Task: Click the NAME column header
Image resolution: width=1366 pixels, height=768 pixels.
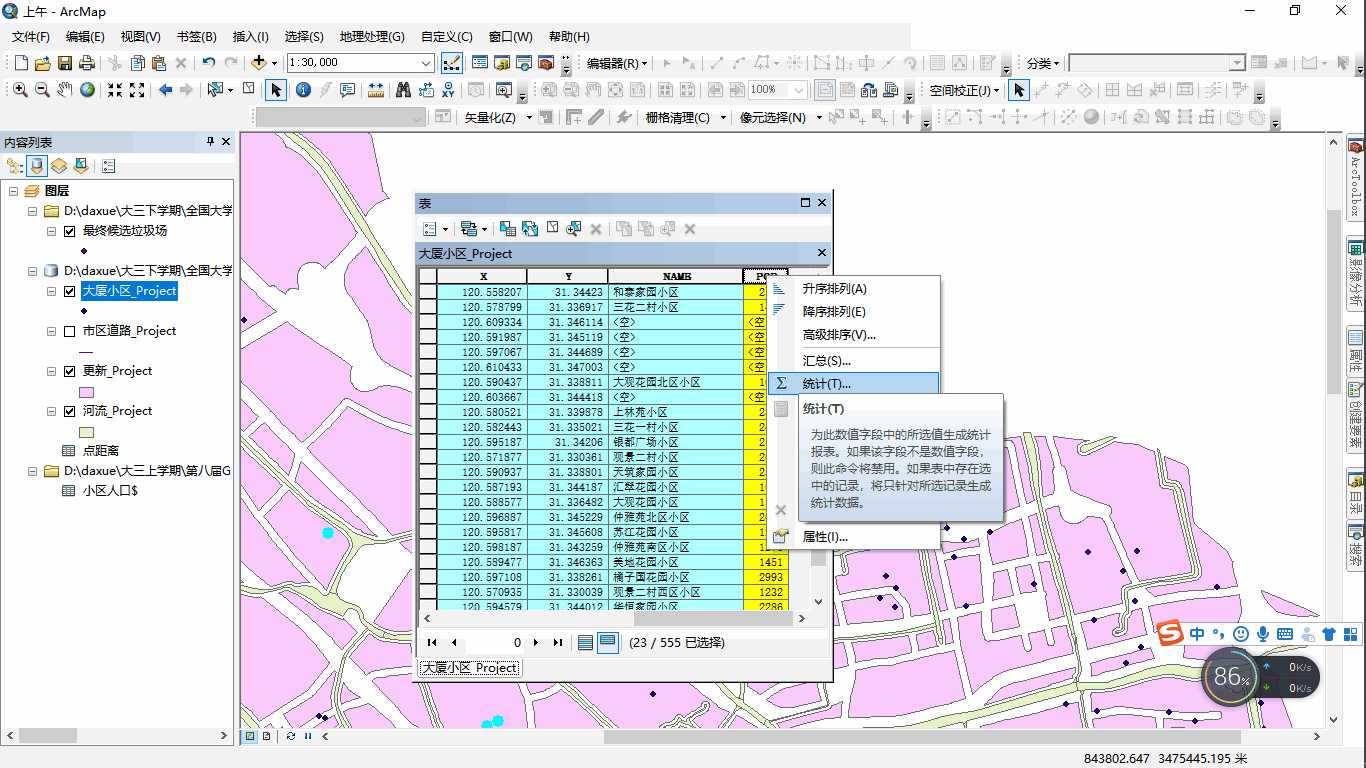Action: click(676, 277)
